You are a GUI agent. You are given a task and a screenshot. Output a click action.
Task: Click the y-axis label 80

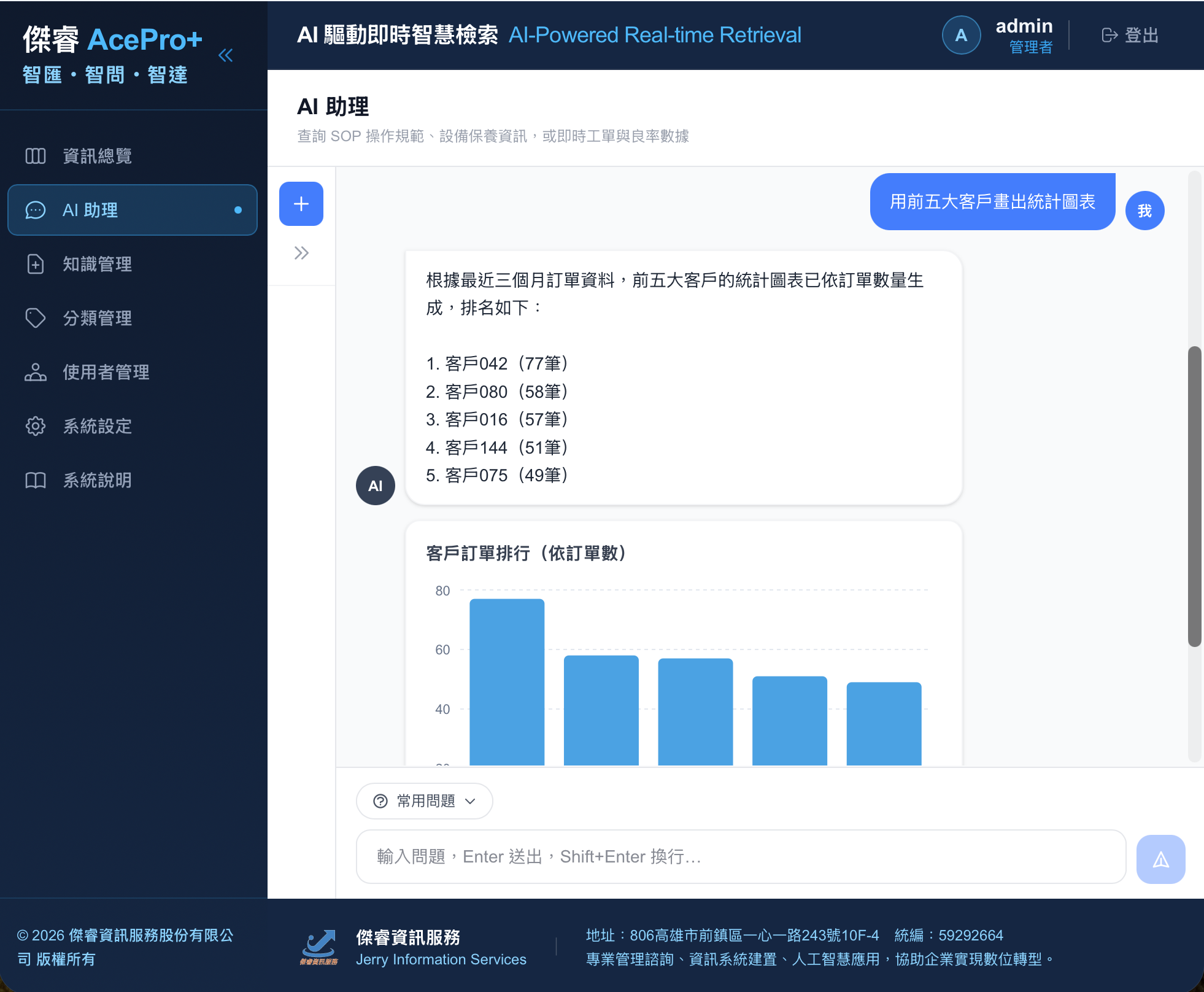(x=442, y=591)
